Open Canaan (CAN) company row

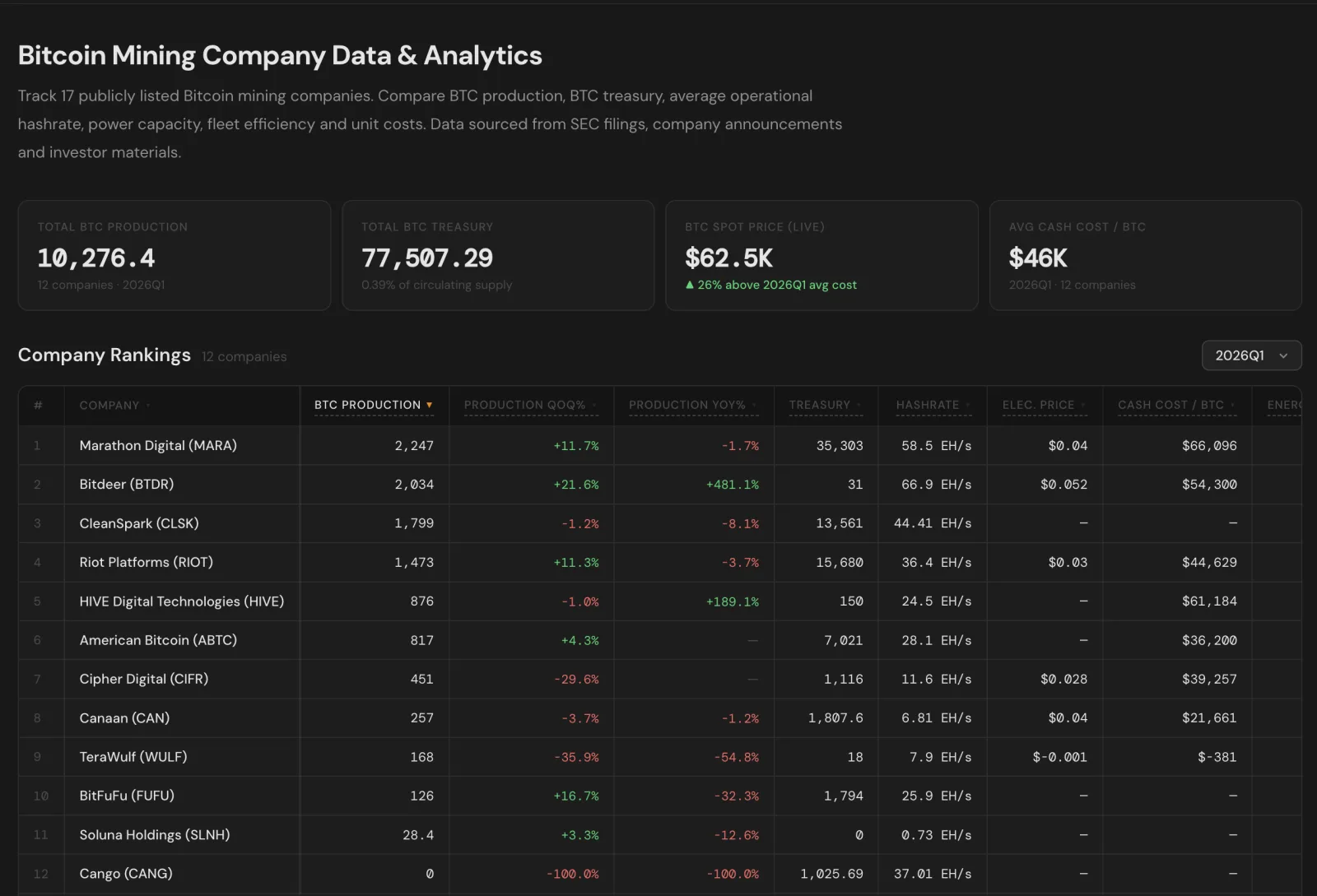tap(660, 718)
